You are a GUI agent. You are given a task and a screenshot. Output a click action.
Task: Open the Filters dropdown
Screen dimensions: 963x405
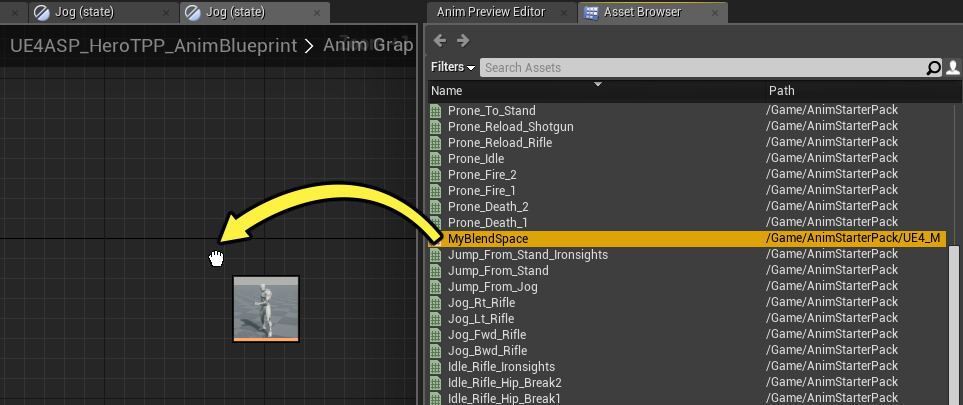coord(453,67)
